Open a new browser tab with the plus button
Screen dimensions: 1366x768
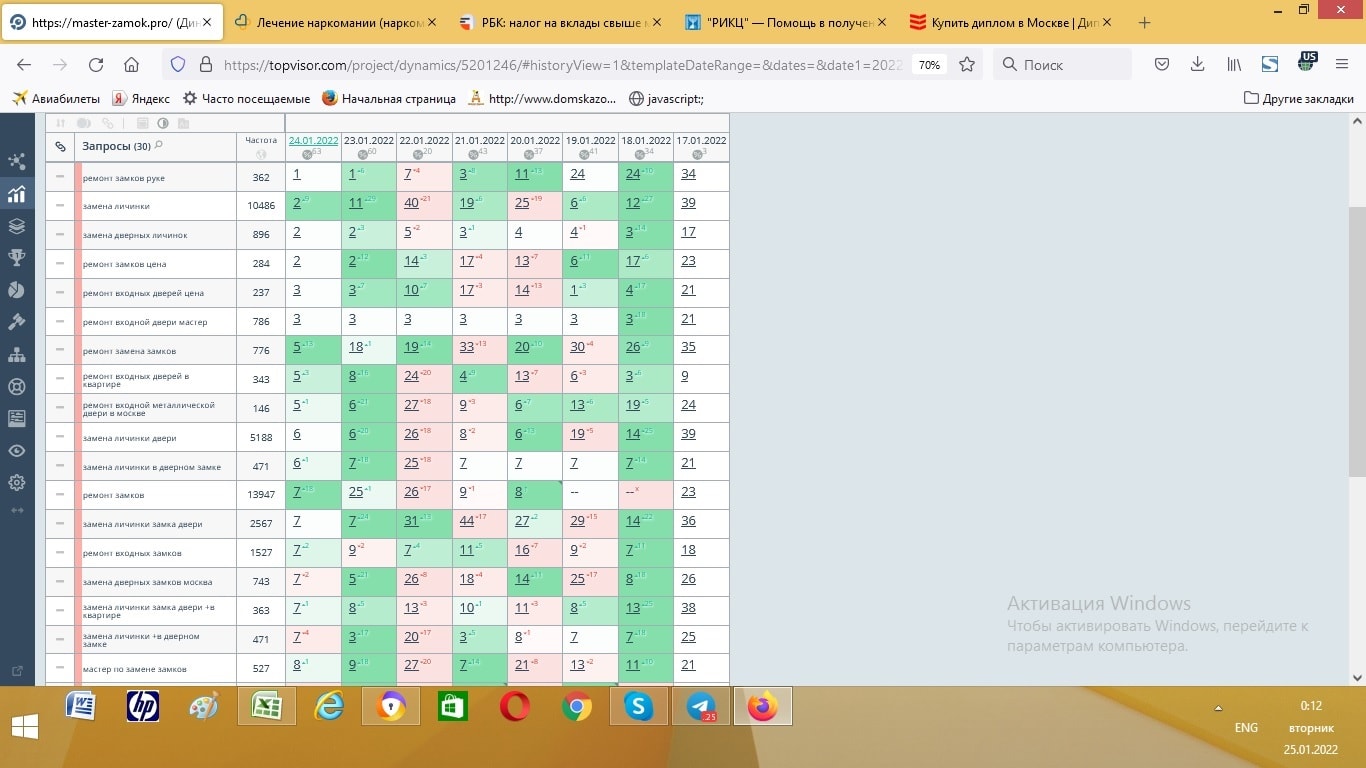pos(1144,22)
